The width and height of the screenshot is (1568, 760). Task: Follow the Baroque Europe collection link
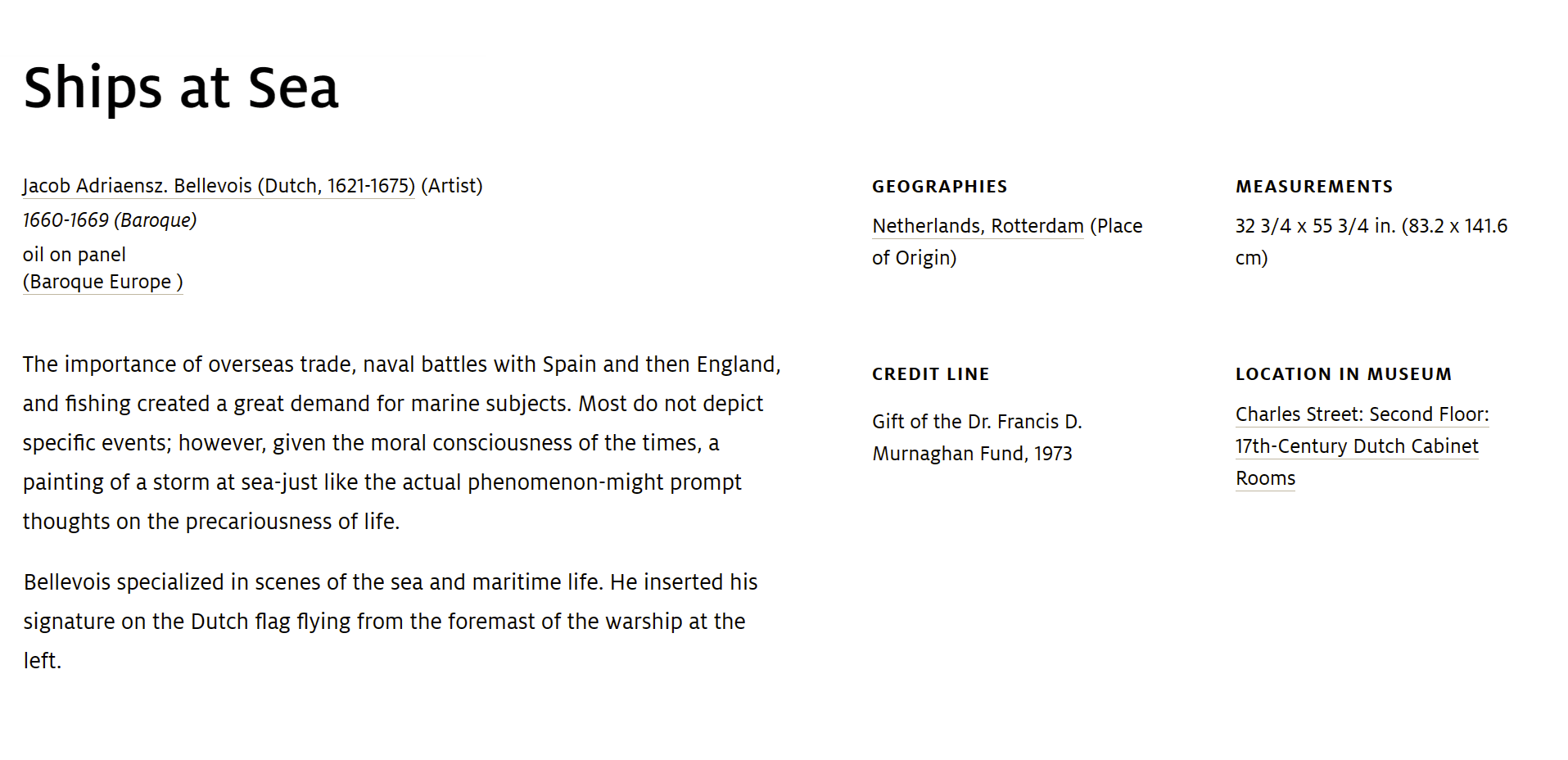[x=103, y=282]
